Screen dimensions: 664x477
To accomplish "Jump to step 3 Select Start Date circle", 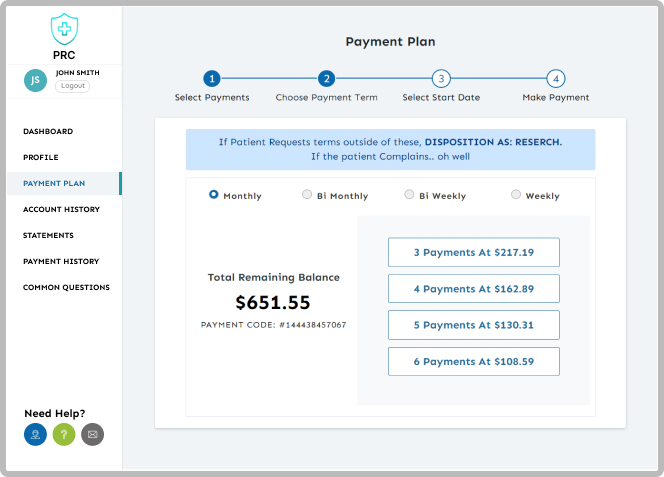I will pos(441,79).
